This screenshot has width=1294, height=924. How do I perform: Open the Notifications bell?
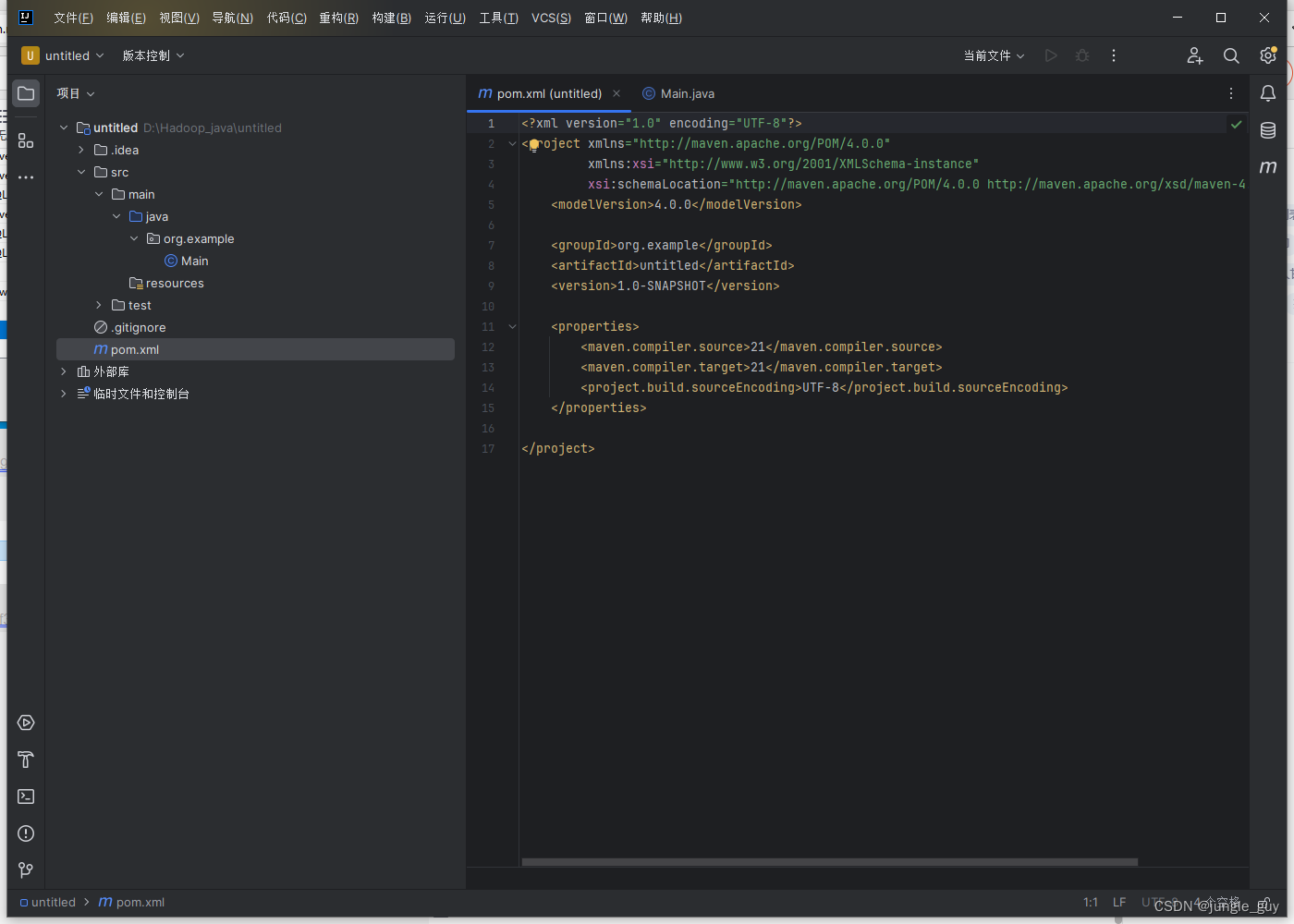(1268, 93)
